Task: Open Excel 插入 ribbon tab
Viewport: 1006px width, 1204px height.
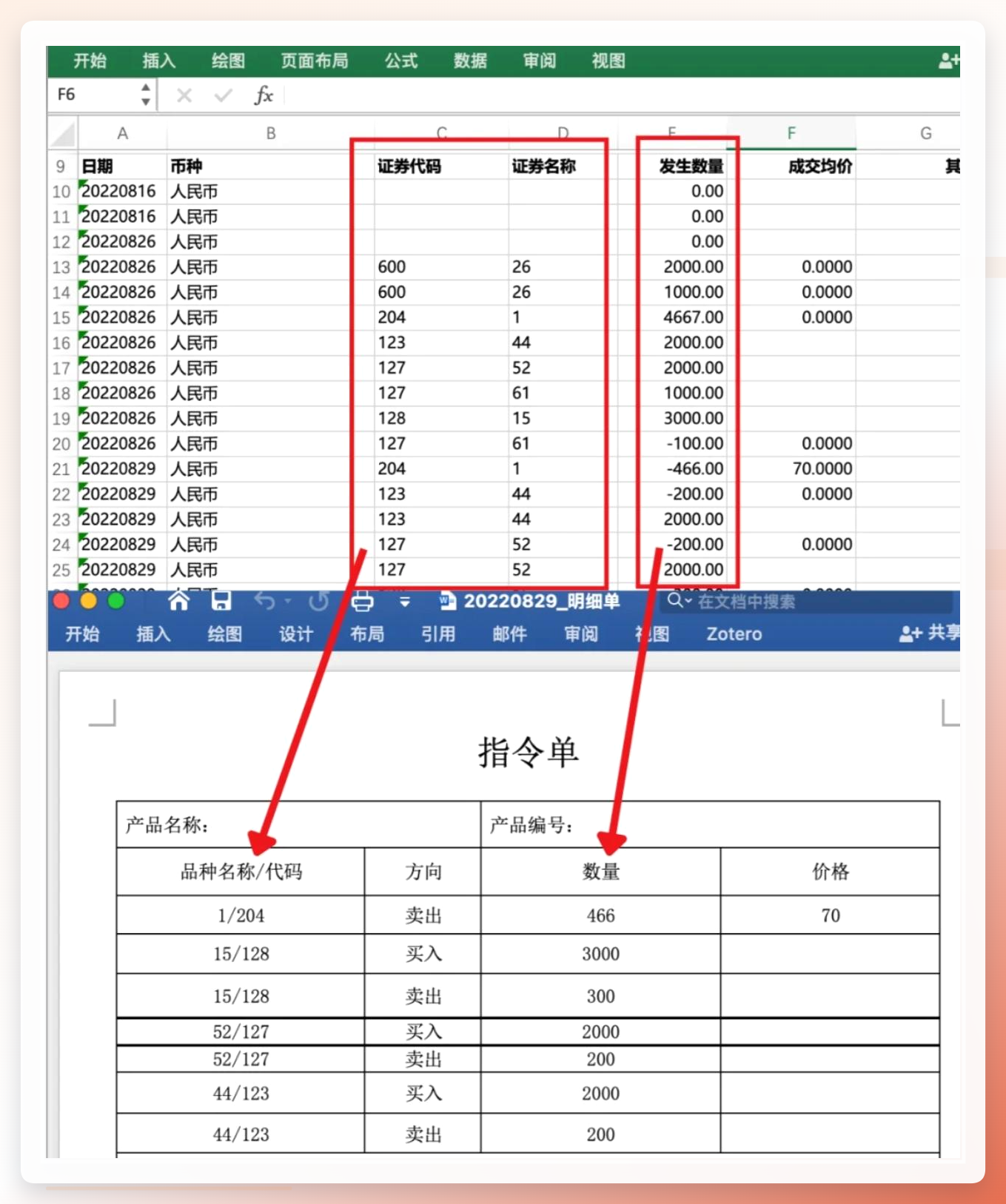Action: pyautogui.click(x=158, y=61)
